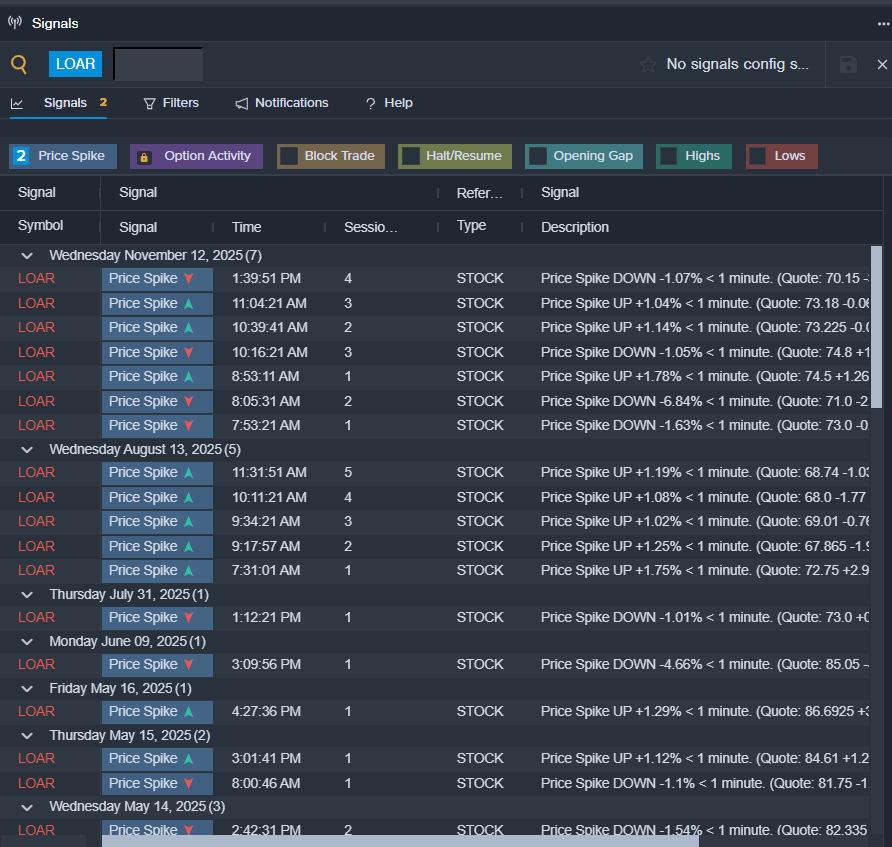The height and width of the screenshot is (847, 892).
Task: Open the three-dot panel options menu
Action: (882, 23)
